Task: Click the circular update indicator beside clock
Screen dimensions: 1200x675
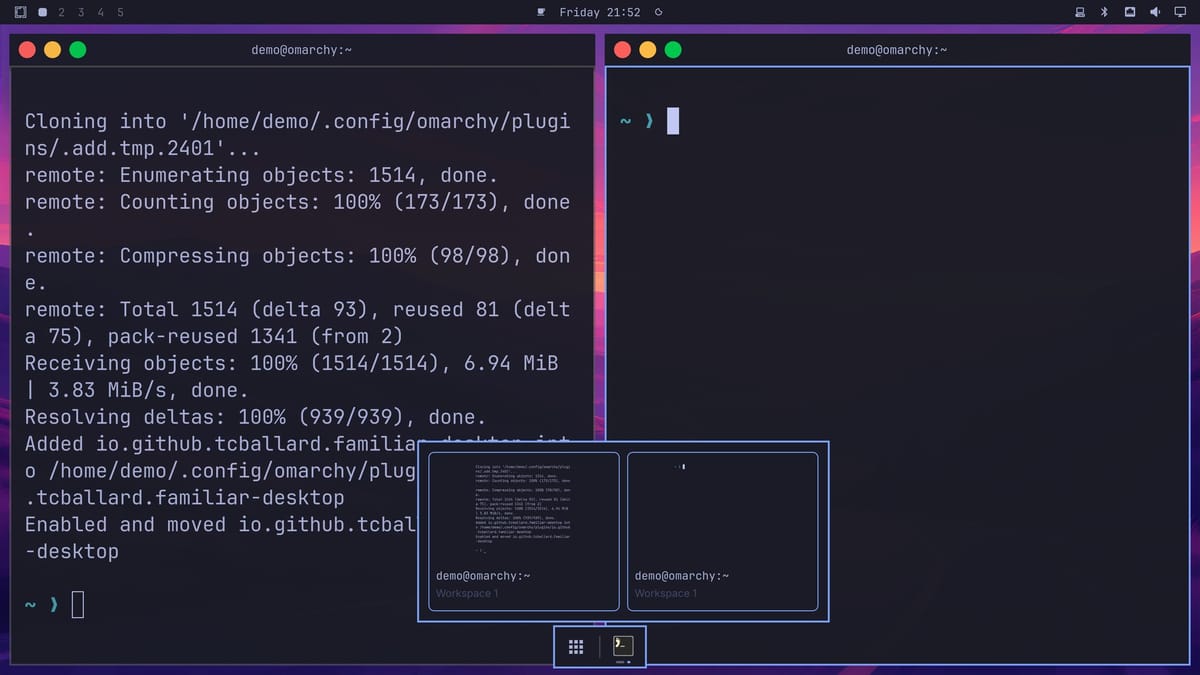Action: 658,12
